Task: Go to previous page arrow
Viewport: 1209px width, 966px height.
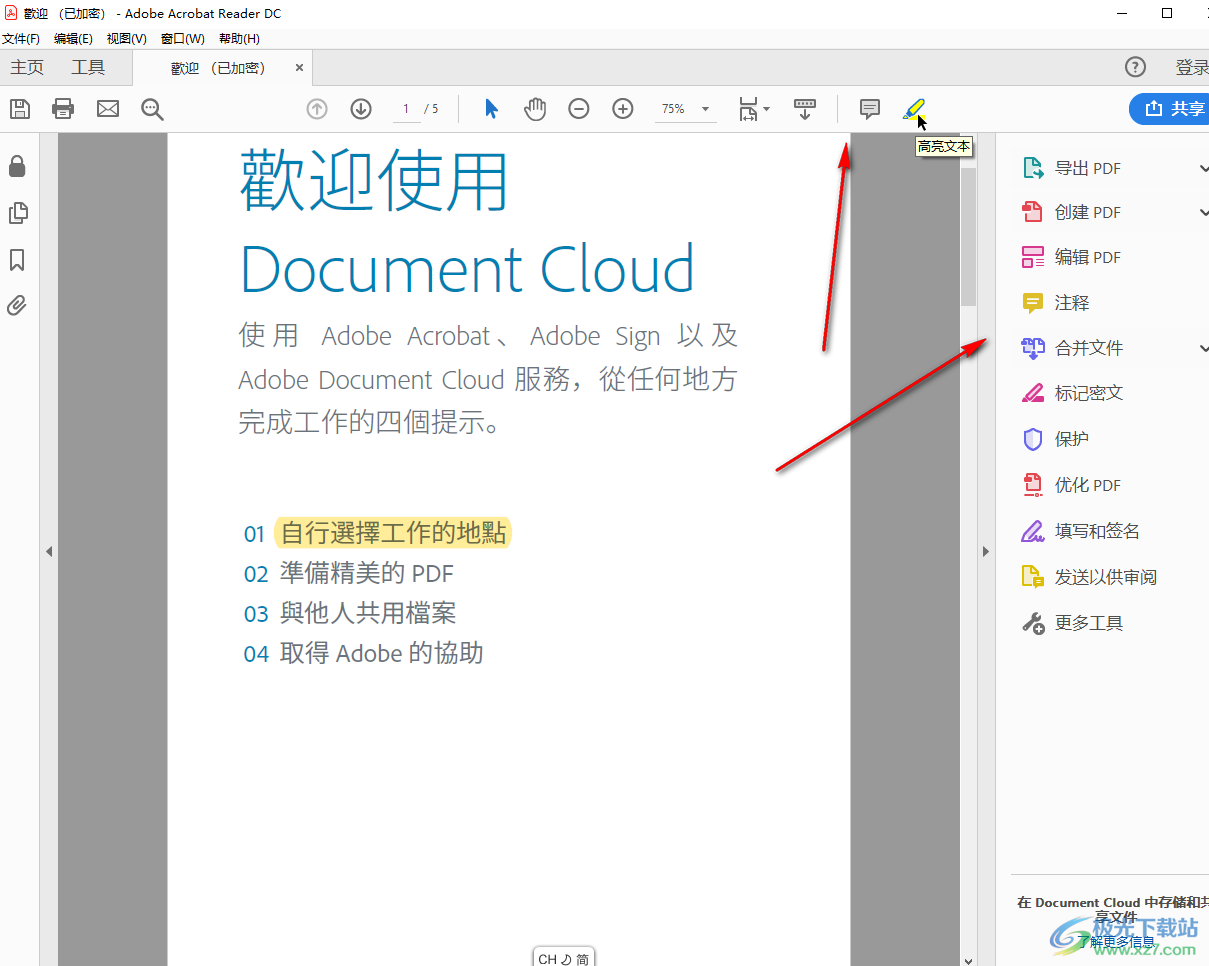Action: [x=317, y=109]
